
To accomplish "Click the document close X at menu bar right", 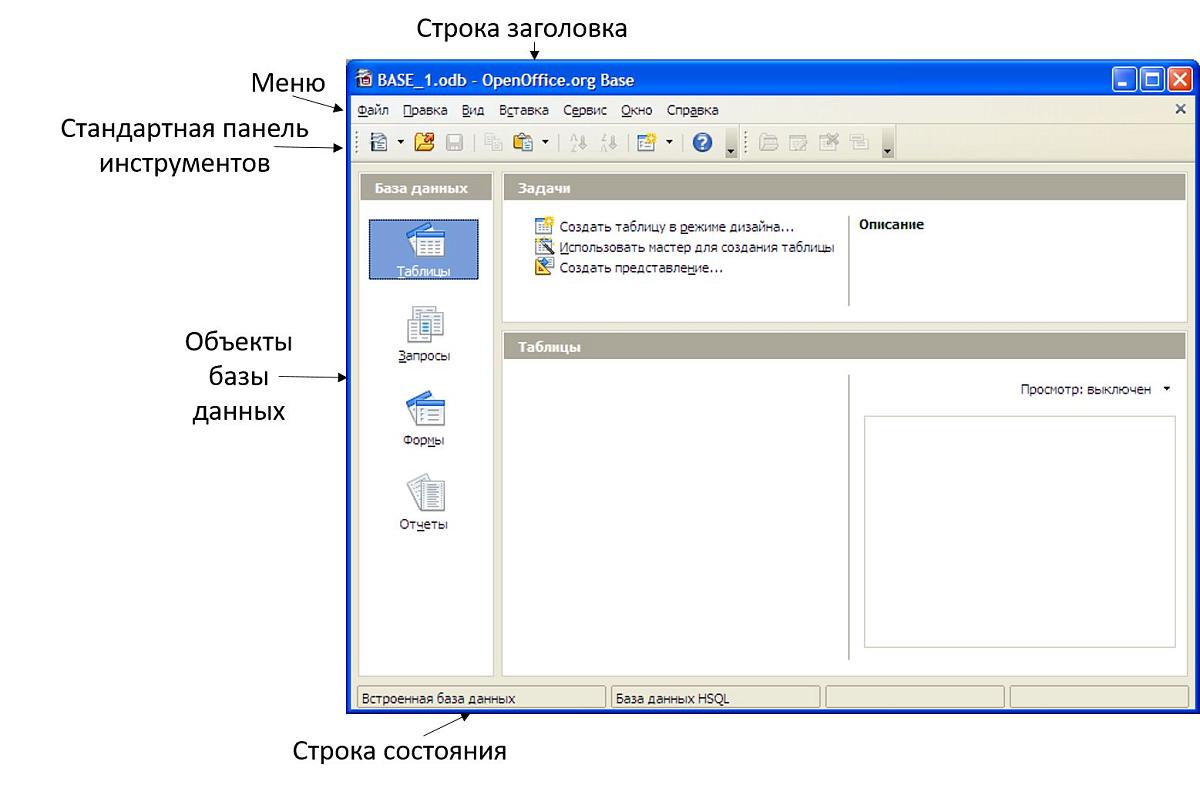I will pos(1180,109).
